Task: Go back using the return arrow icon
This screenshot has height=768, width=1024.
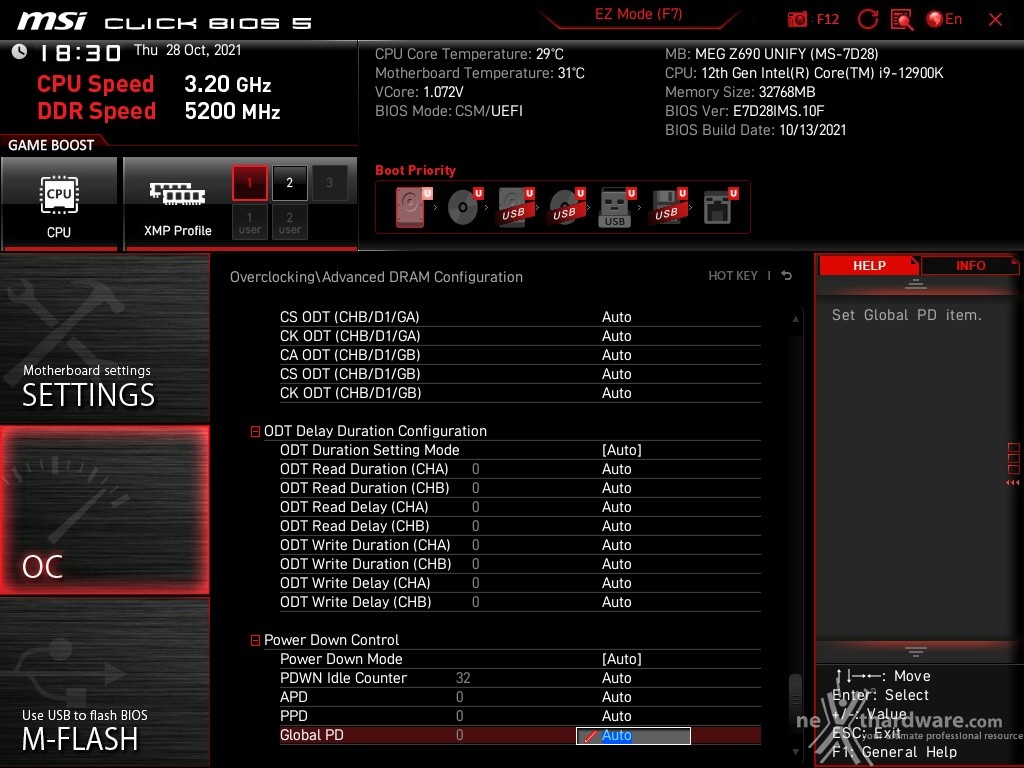Action: pos(786,276)
